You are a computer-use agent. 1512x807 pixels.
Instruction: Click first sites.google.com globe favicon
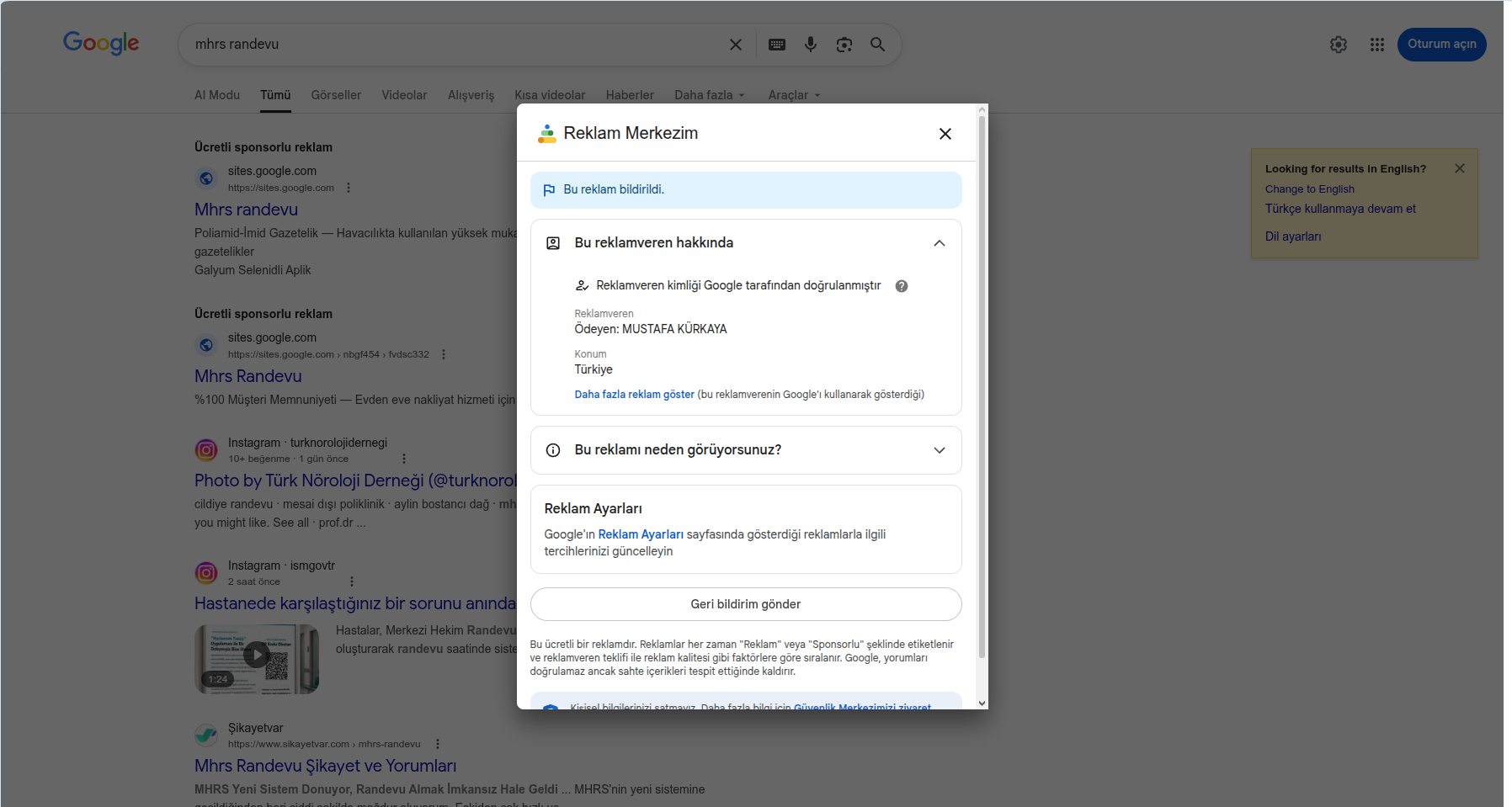[x=206, y=178]
